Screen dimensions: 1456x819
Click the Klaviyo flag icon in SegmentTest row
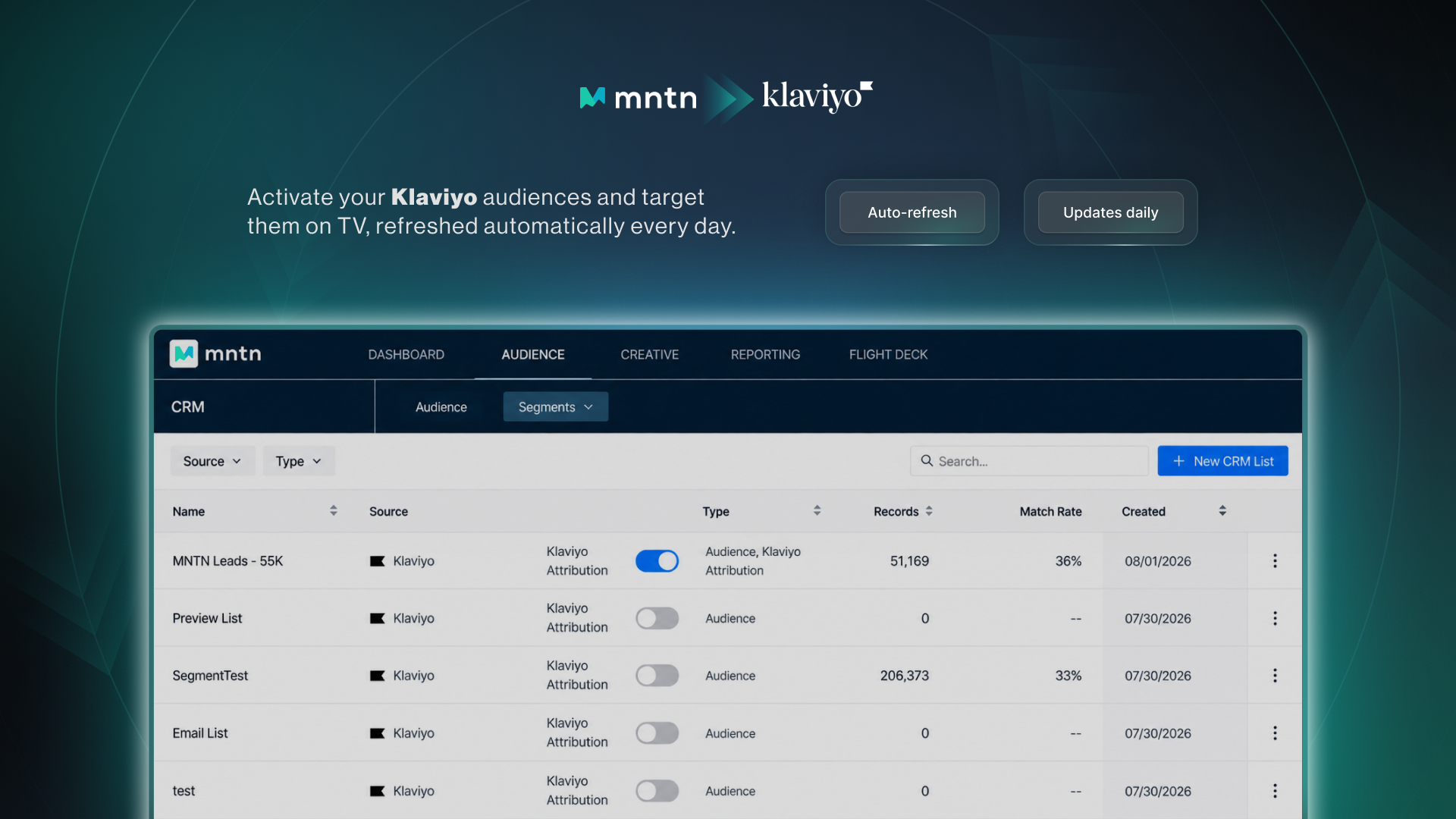point(377,676)
